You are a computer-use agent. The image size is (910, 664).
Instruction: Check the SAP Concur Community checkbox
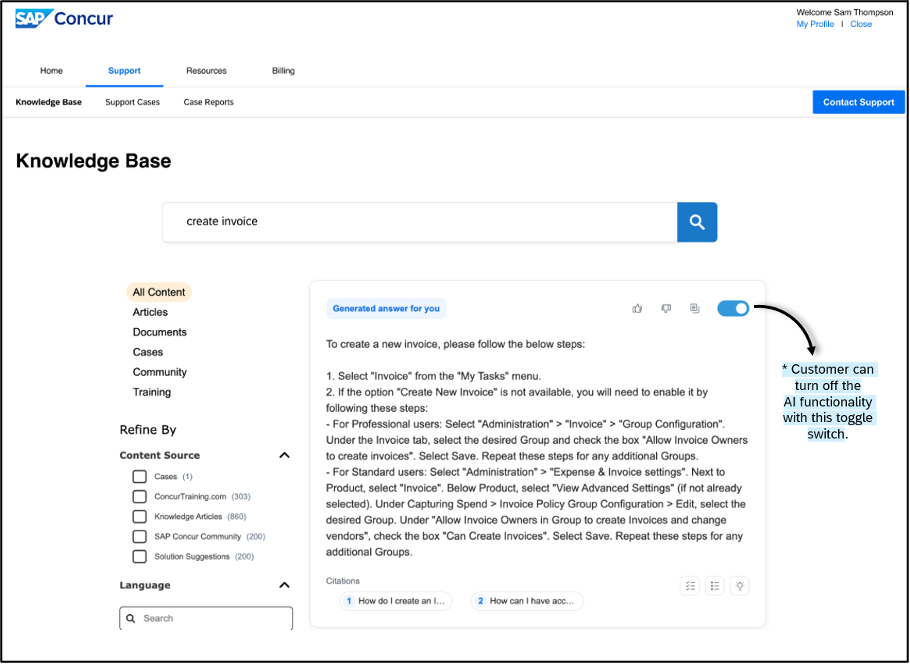tap(139, 536)
